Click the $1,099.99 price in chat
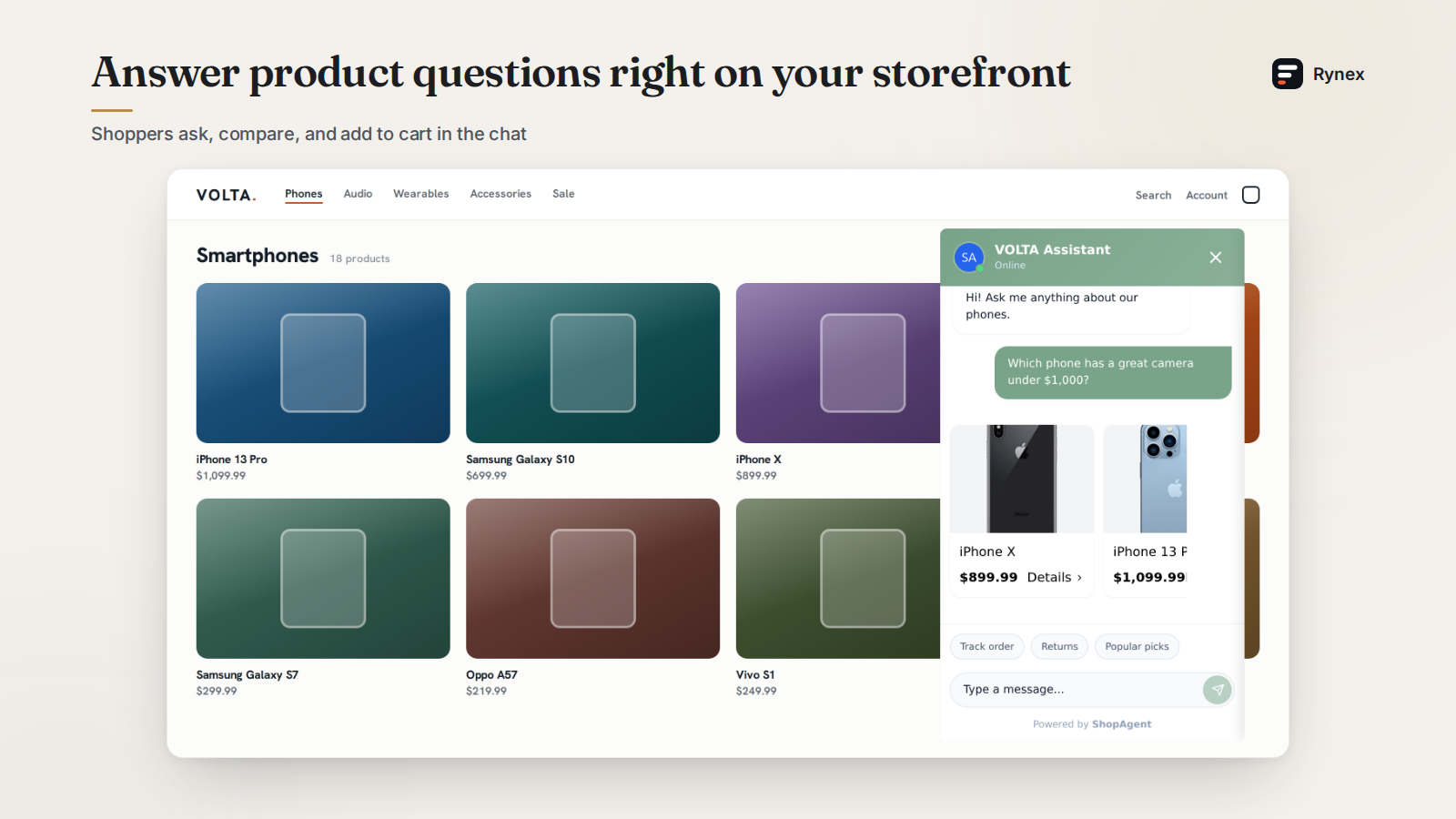The image size is (1456, 819). 1149,577
